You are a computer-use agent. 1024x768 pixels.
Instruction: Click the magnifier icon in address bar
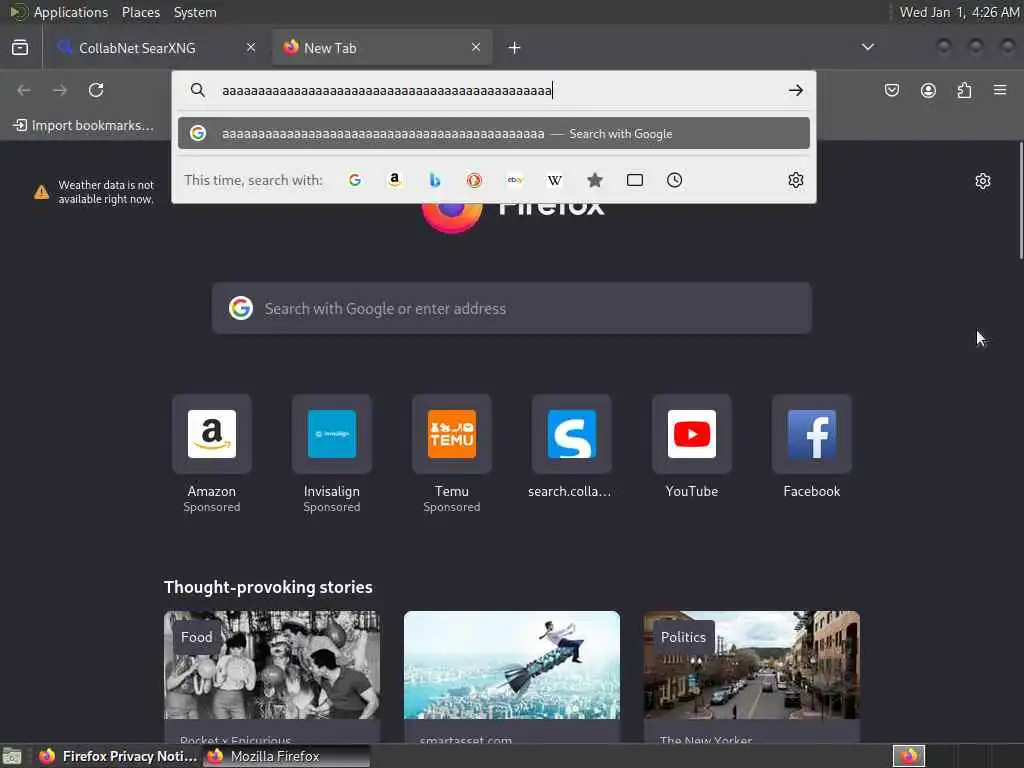(x=198, y=90)
